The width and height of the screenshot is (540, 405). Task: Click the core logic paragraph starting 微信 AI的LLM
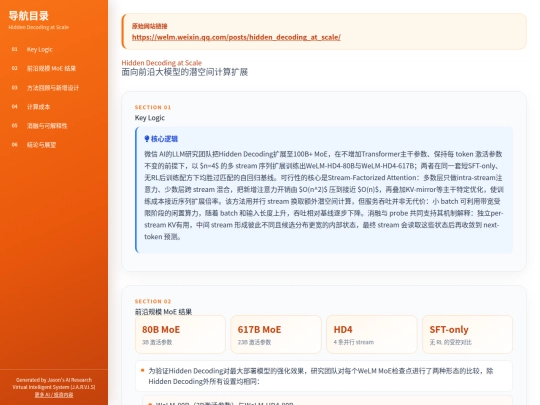coord(324,195)
